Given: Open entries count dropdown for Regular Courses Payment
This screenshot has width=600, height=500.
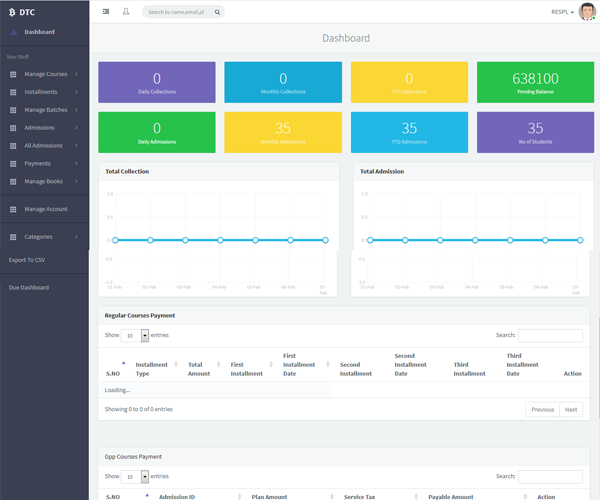Looking at the screenshot, I should 135,336.
